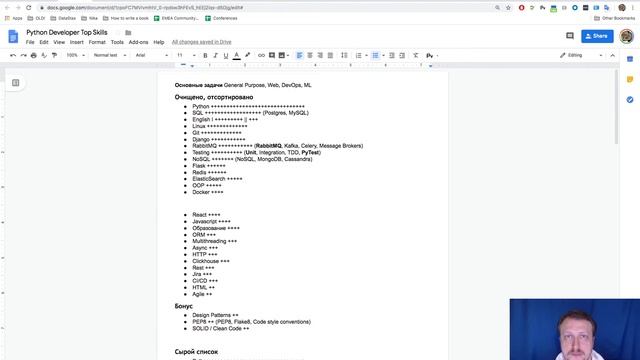Viewport: 640px width, 360px height.
Task: Click the Undo arrow in toolbar
Action: (13, 55)
